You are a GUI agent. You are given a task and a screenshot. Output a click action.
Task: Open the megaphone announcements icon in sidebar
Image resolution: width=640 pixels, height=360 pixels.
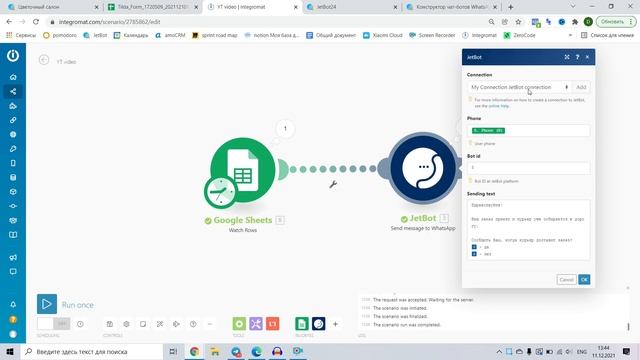(13, 257)
